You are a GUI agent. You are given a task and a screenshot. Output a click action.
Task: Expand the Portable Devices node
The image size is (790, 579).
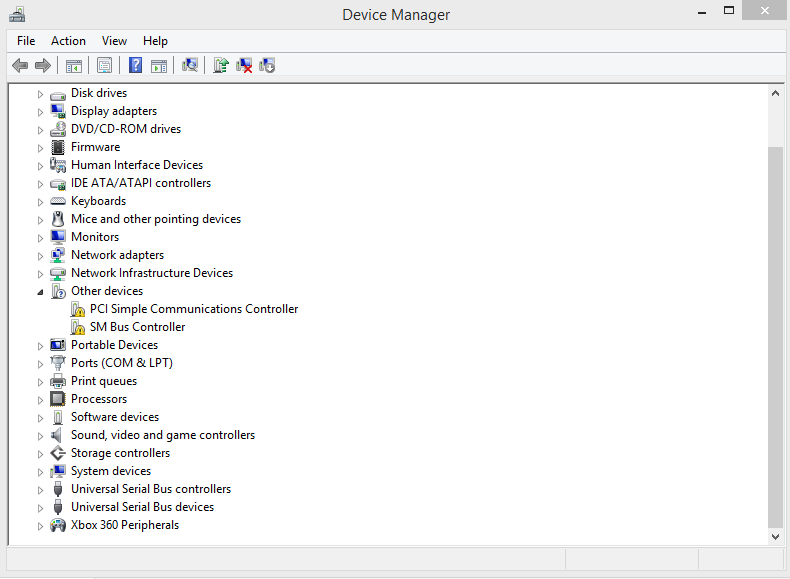(40, 346)
